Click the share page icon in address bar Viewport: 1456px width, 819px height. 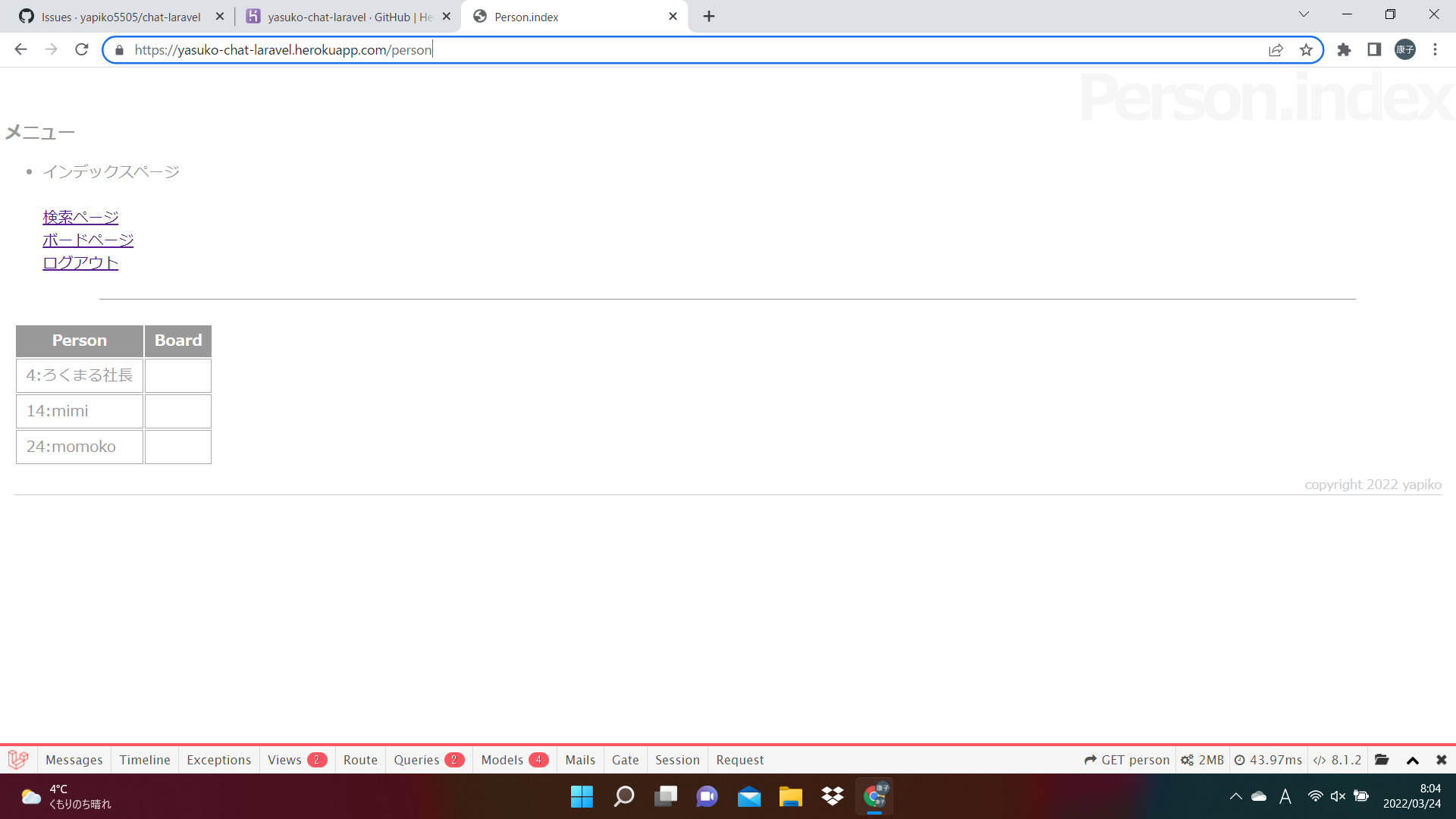click(1276, 50)
